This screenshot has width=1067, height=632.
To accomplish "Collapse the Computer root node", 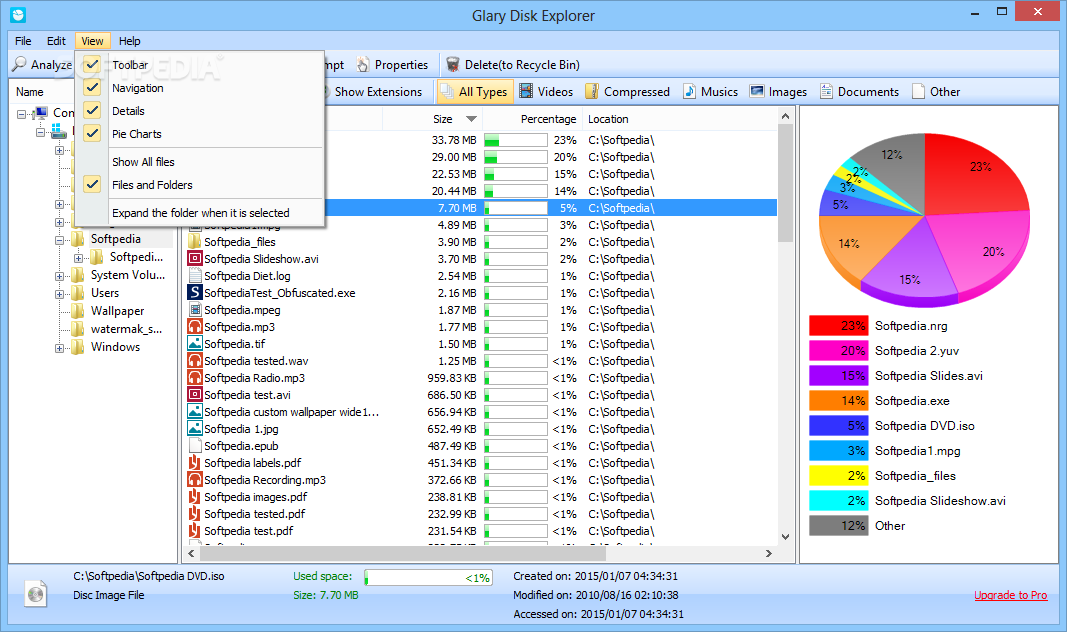I will [x=22, y=114].
